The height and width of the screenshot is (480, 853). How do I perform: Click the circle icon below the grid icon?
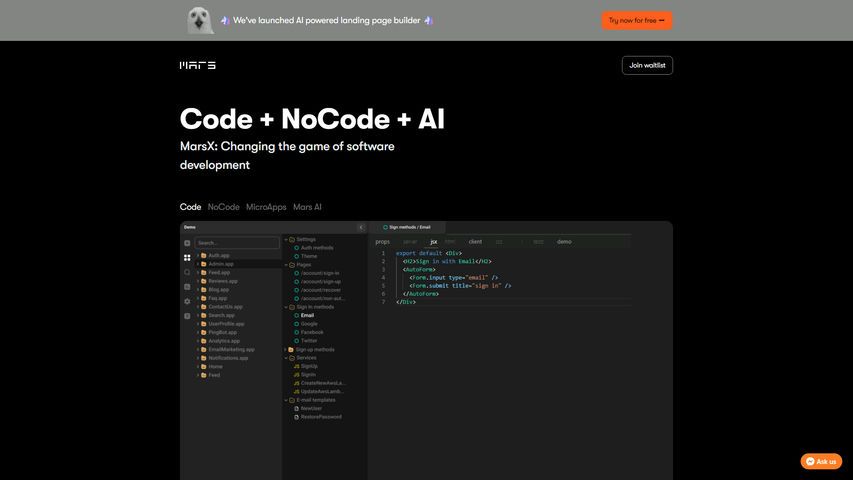187,272
